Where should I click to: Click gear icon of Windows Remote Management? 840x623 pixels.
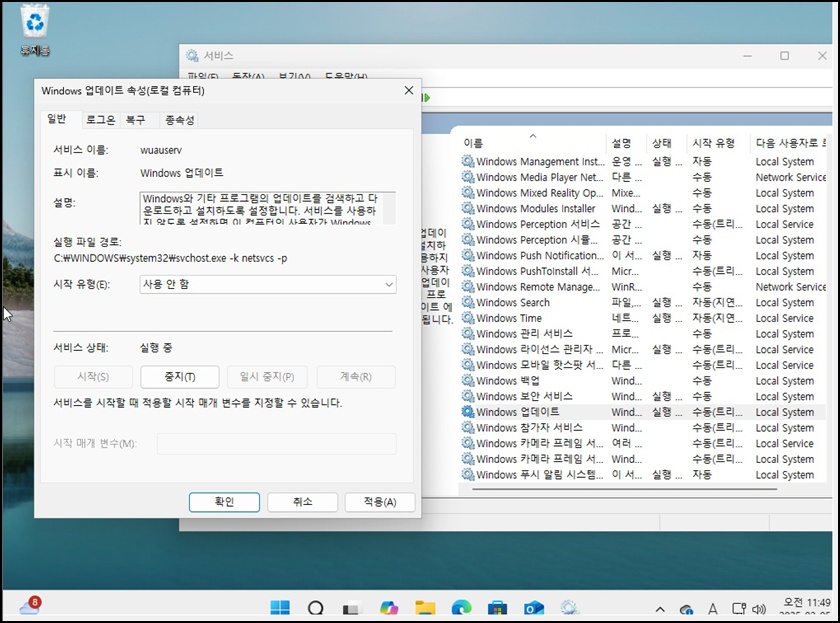[468, 287]
